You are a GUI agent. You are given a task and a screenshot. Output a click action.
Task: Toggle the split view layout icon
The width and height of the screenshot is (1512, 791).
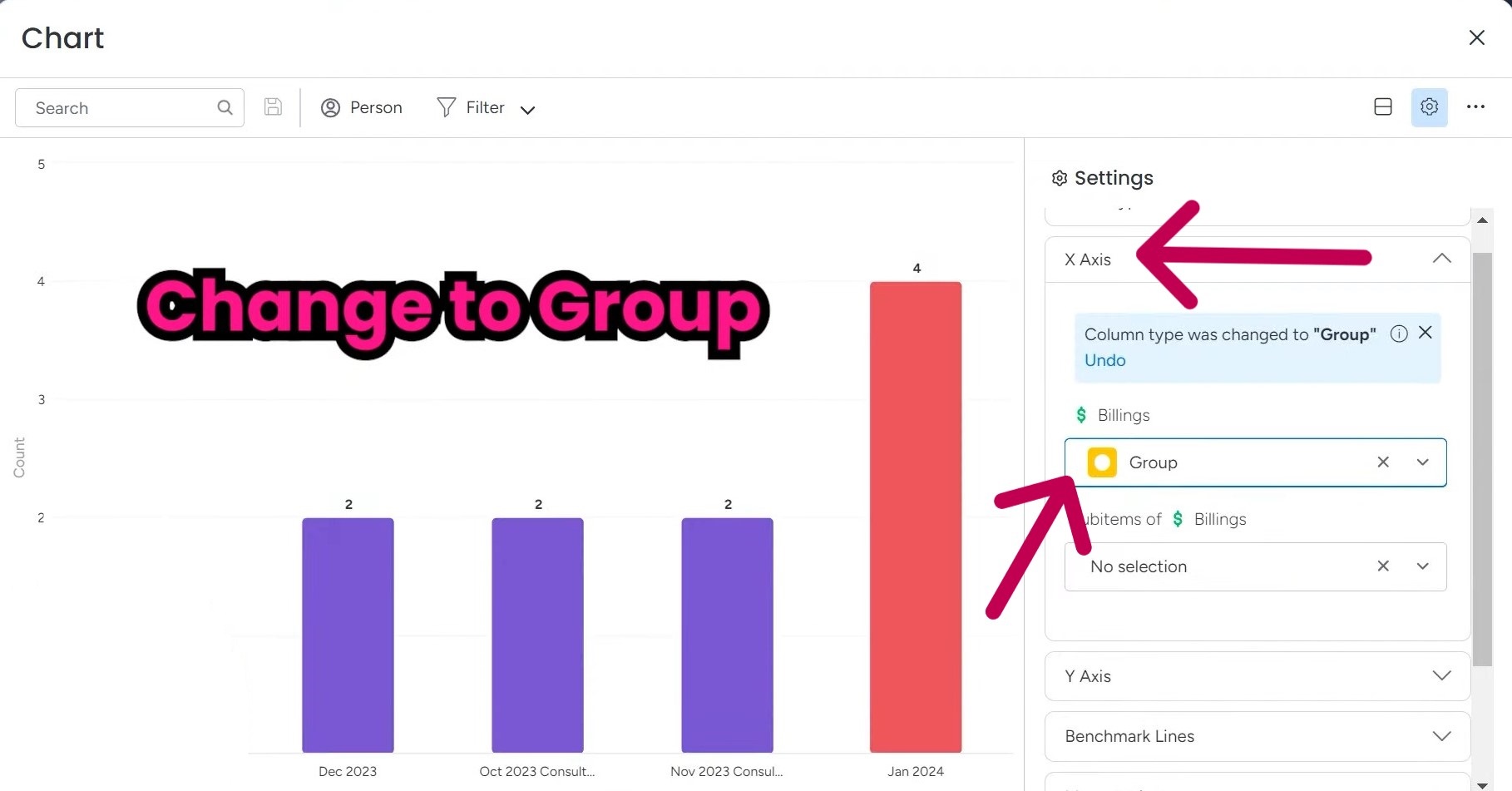coord(1383,106)
